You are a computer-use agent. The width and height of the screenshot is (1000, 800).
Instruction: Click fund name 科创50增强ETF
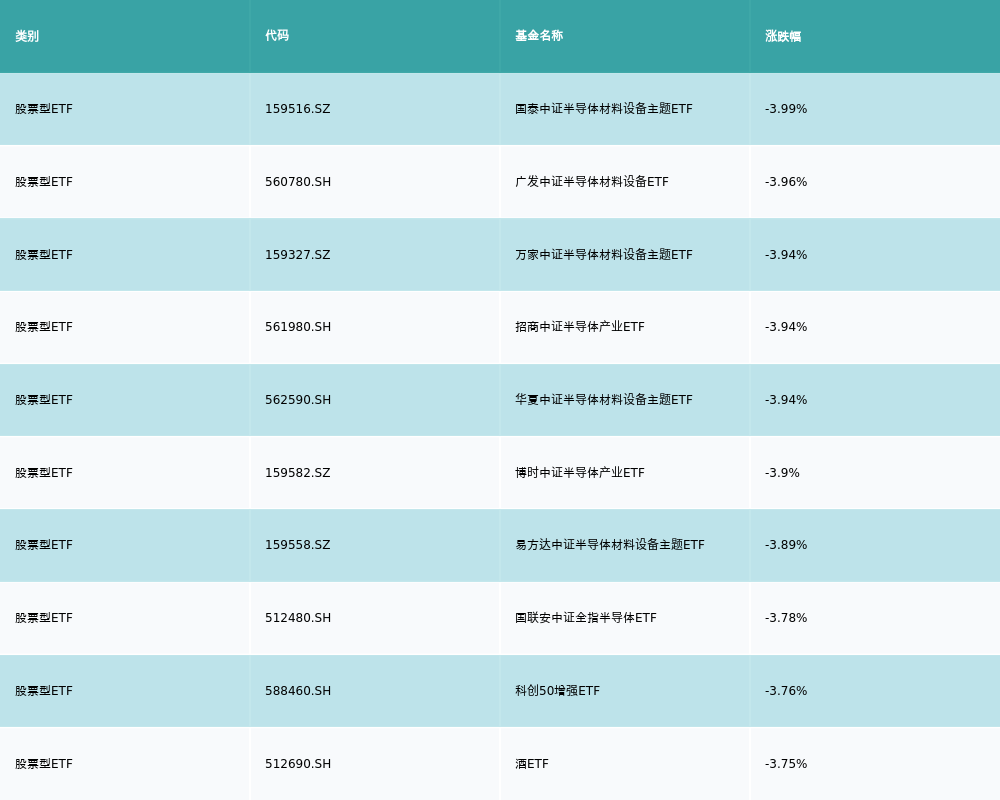click(x=557, y=691)
